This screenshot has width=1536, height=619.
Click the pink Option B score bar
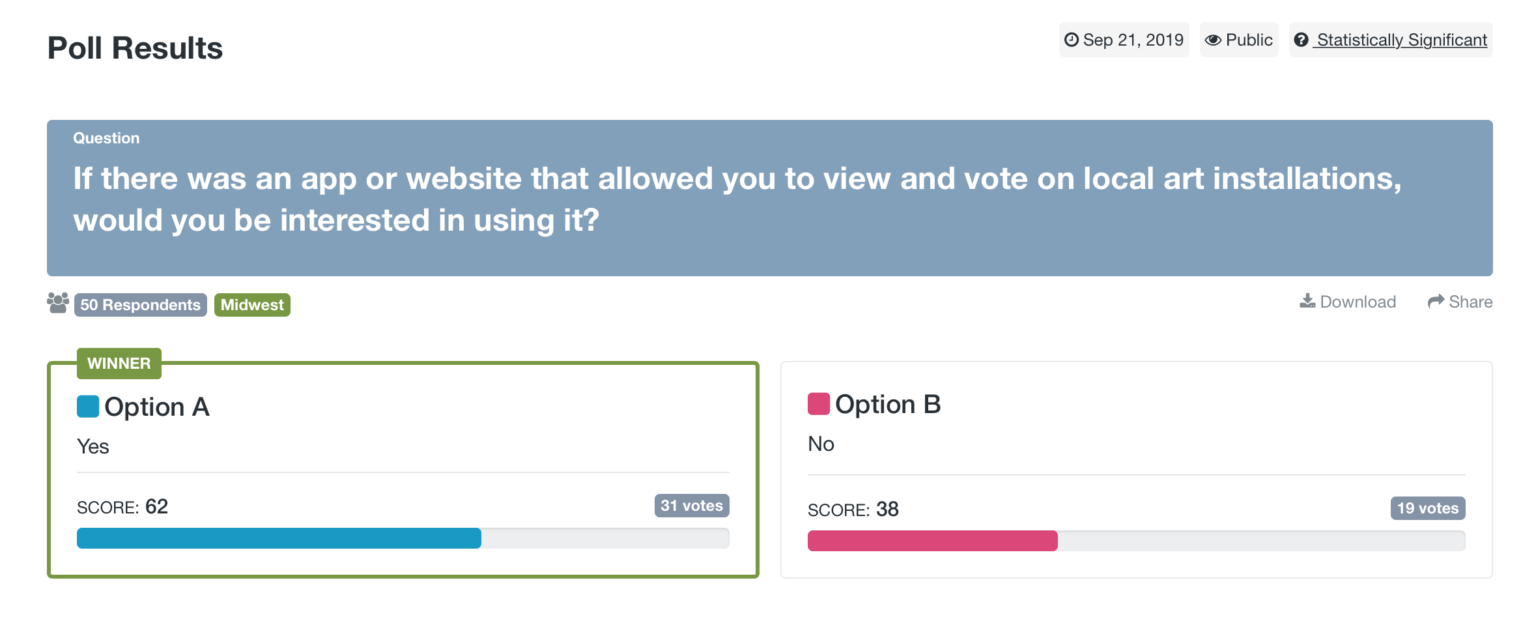932,541
